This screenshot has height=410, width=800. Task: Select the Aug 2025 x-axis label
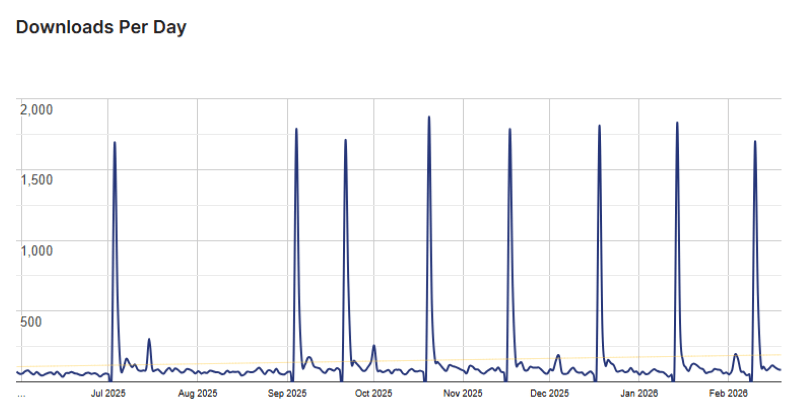[197, 394]
